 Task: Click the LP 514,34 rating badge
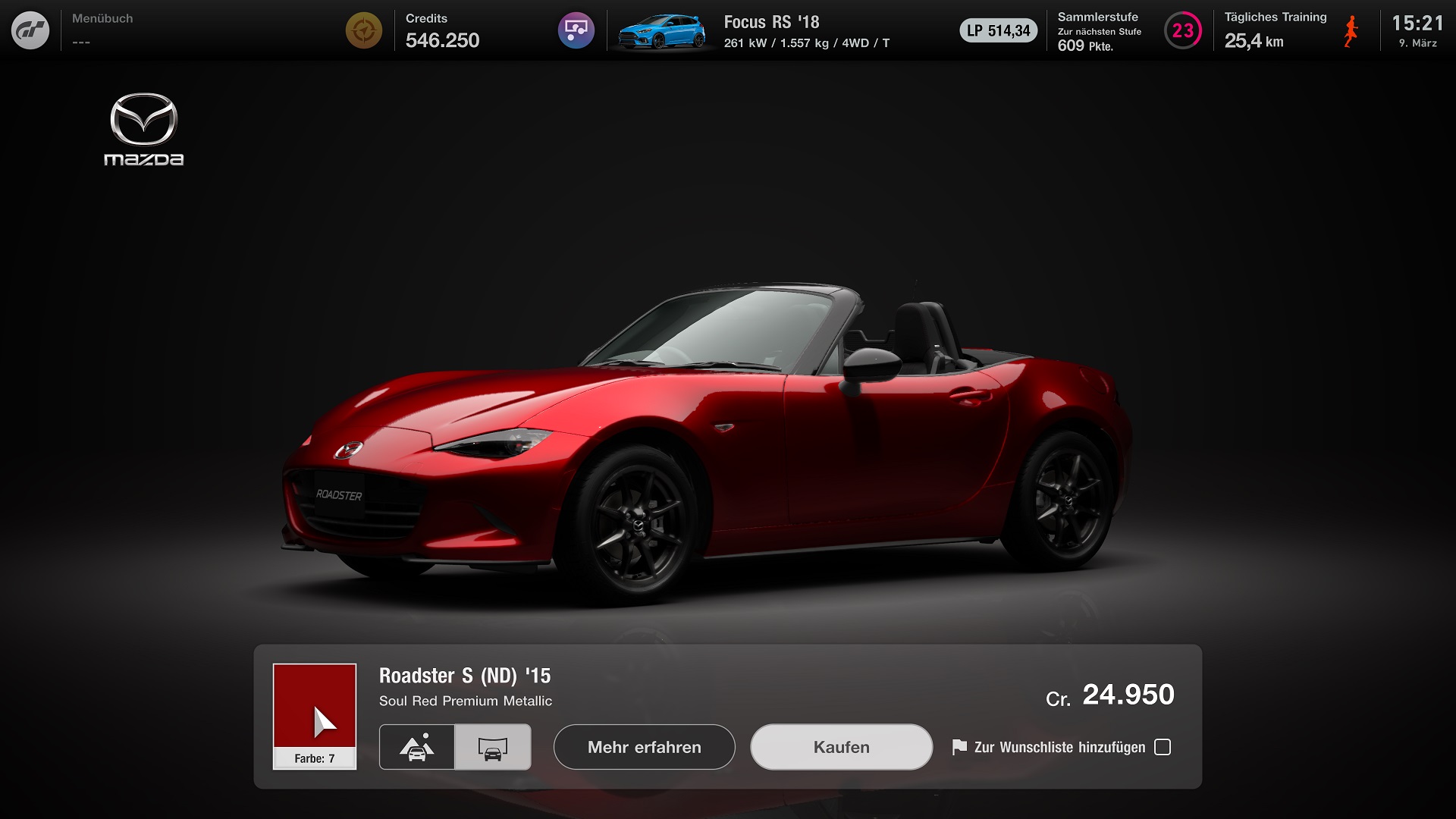pyautogui.click(x=999, y=31)
